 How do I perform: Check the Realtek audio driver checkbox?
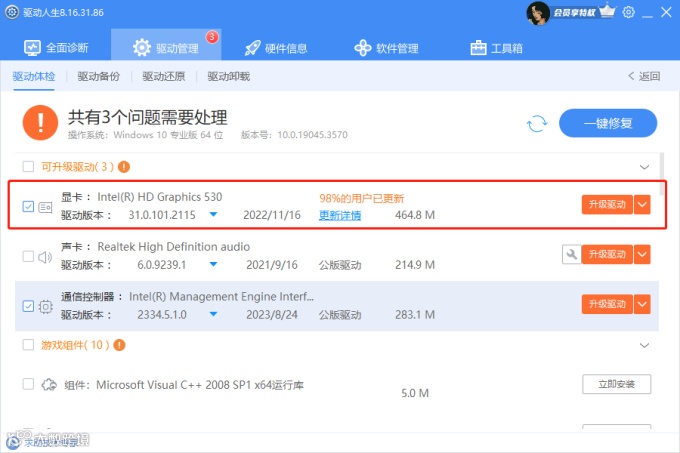click(28, 256)
